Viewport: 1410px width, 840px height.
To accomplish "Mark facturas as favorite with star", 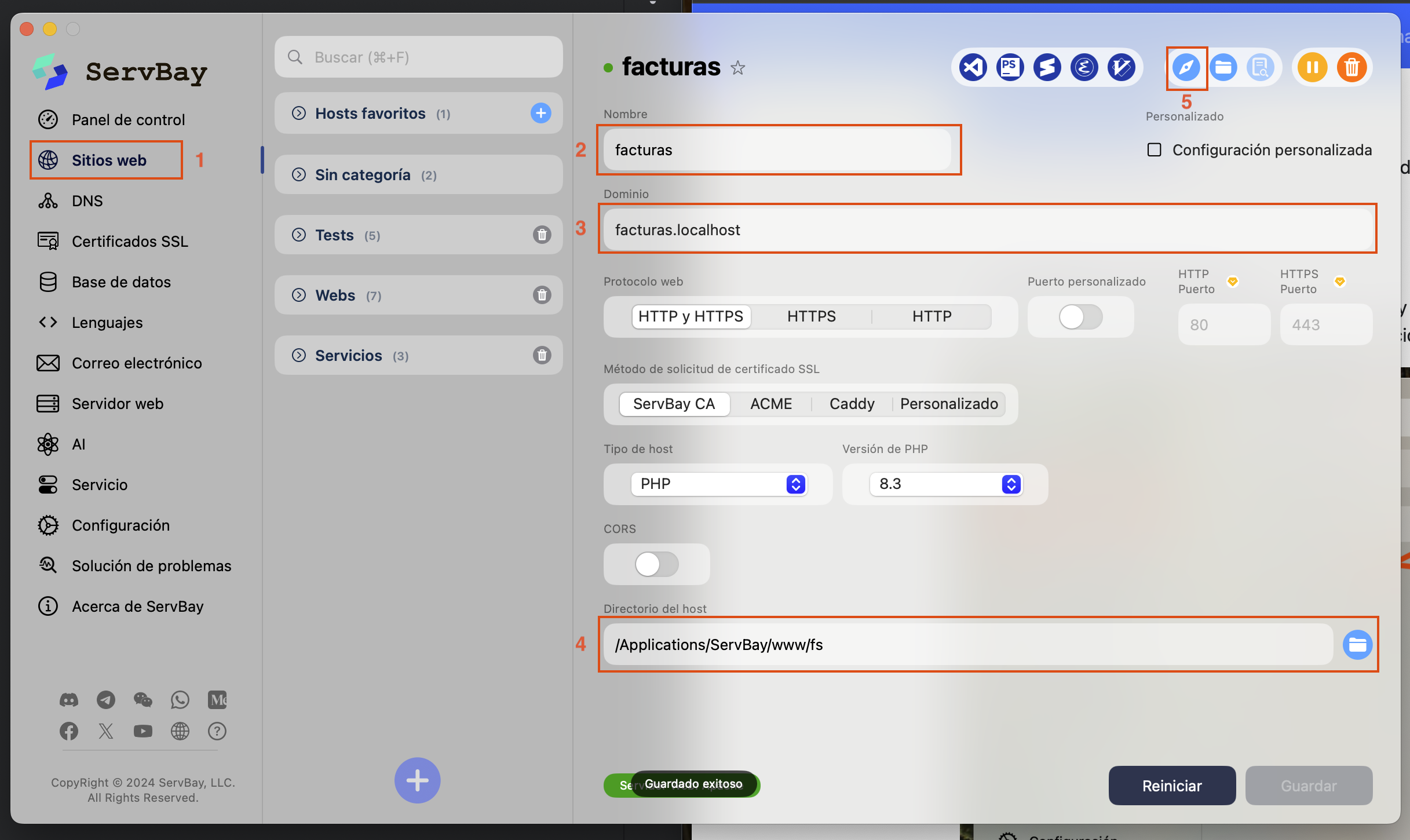I will (x=737, y=68).
